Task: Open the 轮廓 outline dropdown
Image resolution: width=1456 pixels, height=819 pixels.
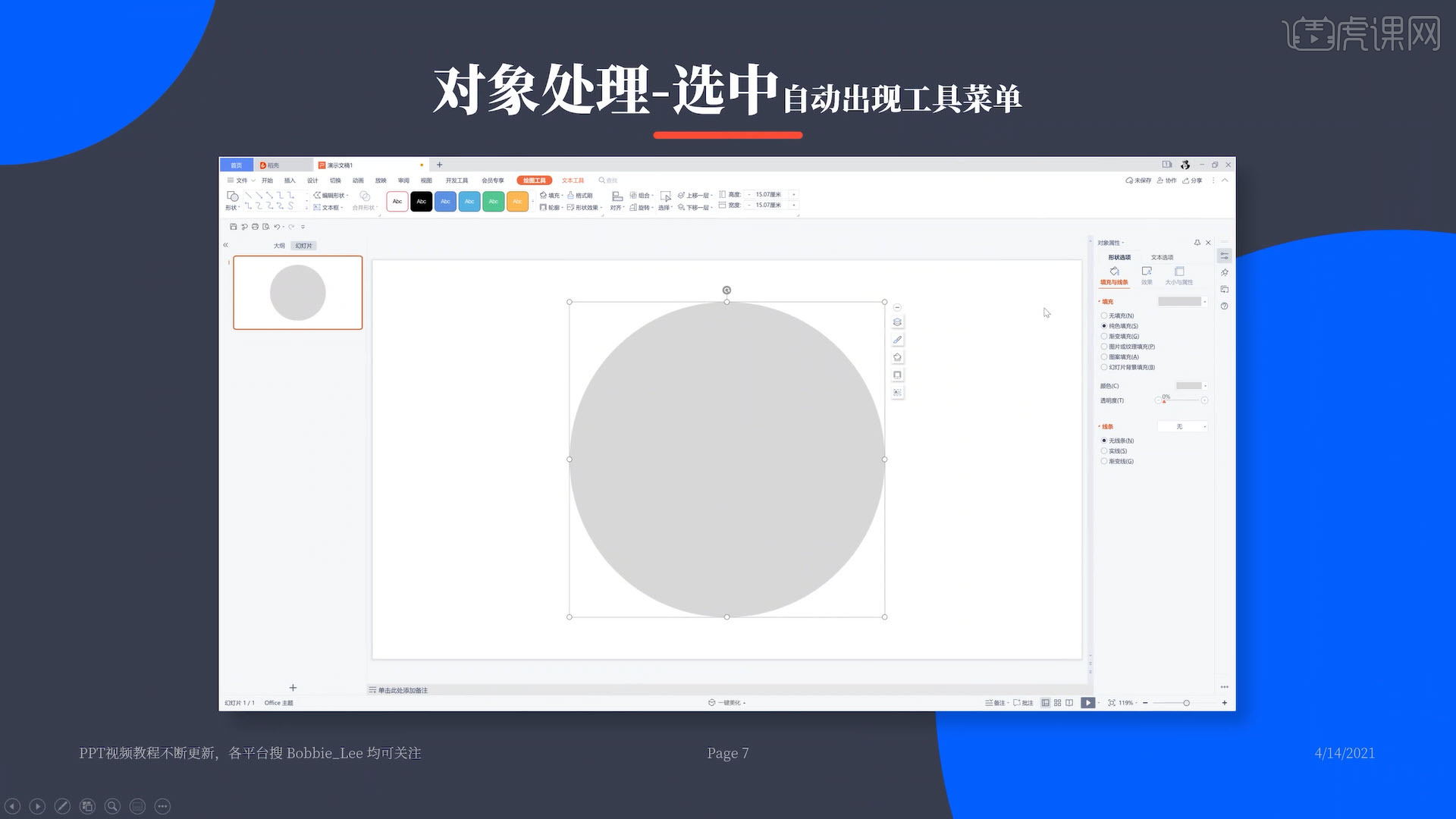Action: pos(551,207)
